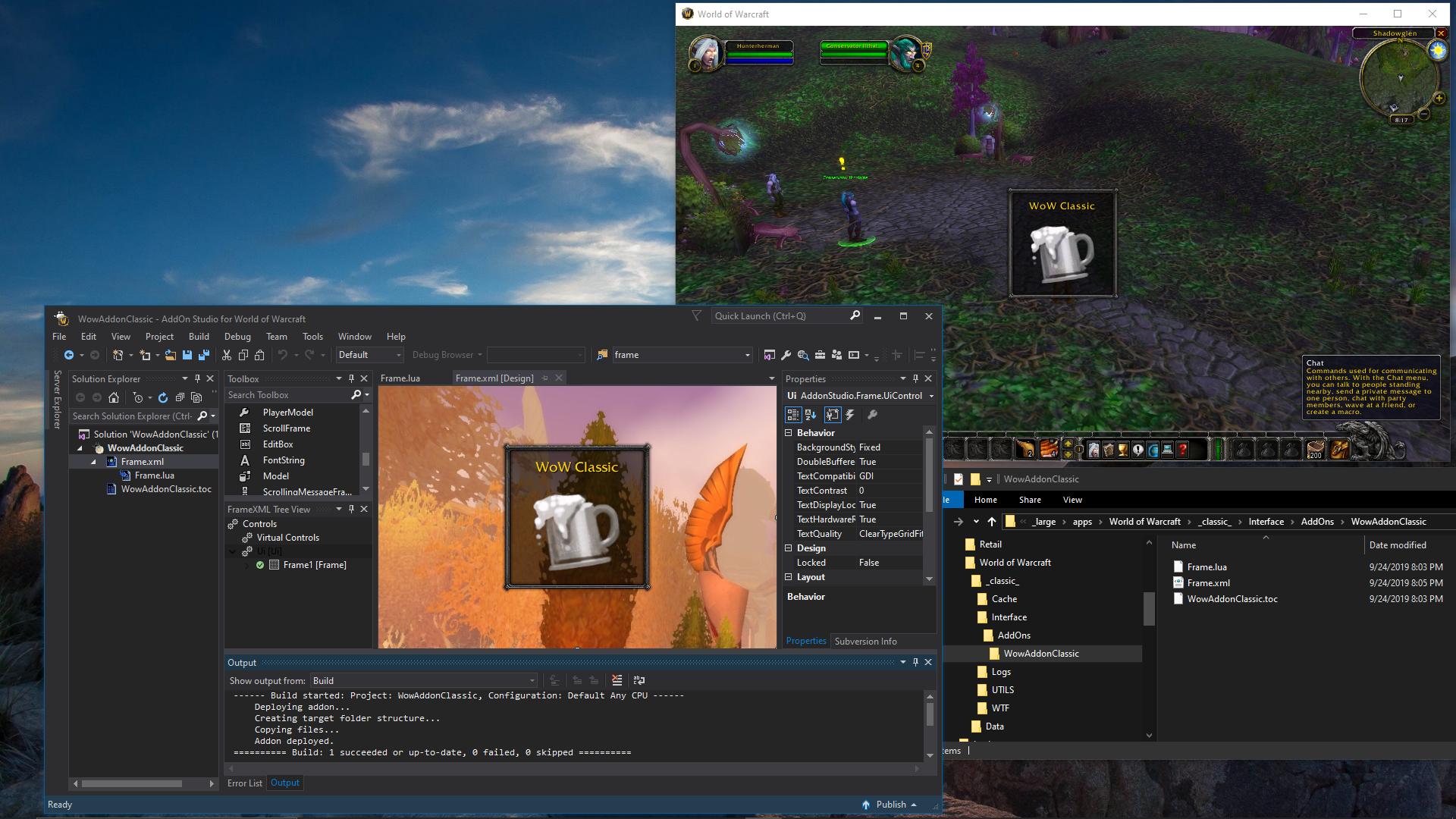The width and height of the screenshot is (1456, 819).
Task: Click the Output panel vertical scrollbar thumb
Action: click(x=930, y=715)
